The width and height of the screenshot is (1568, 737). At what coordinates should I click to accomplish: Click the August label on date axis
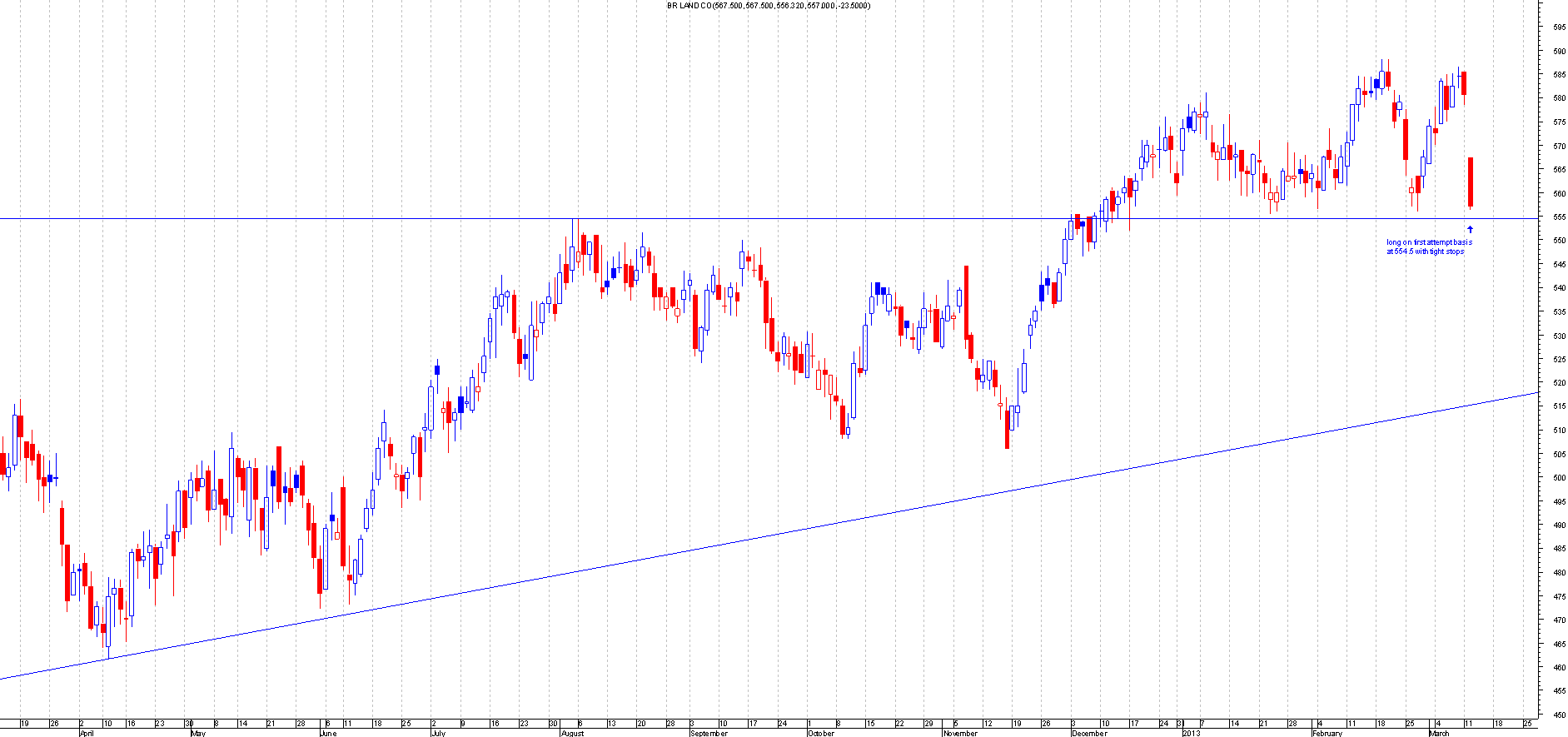(573, 734)
